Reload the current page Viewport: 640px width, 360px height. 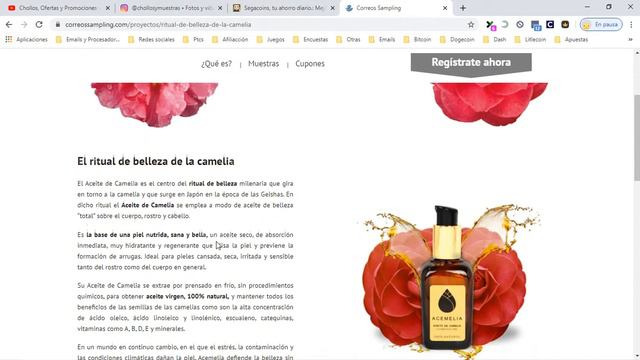(x=39, y=24)
